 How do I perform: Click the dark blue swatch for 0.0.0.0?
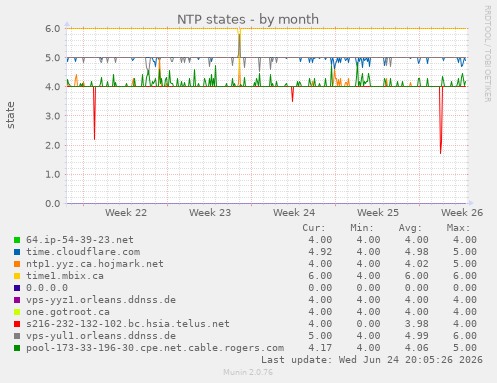click(17, 288)
